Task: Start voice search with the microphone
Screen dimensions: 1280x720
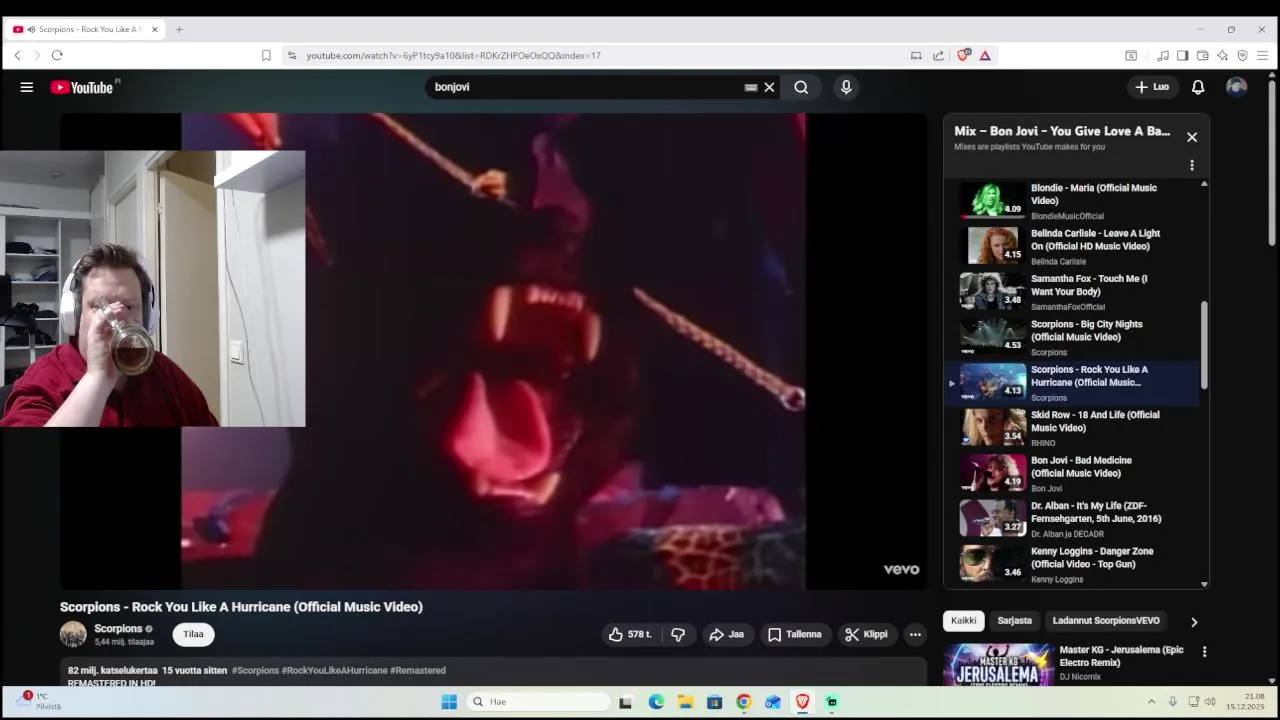Action: (x=846, y=87)
